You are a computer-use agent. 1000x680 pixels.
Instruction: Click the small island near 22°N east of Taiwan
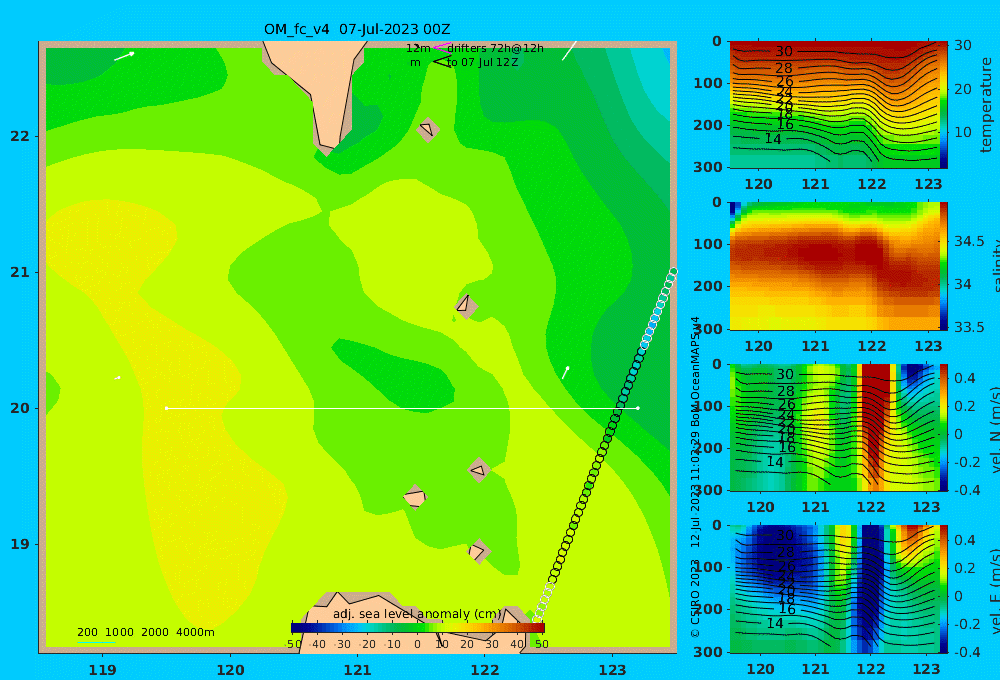point(427,130)
